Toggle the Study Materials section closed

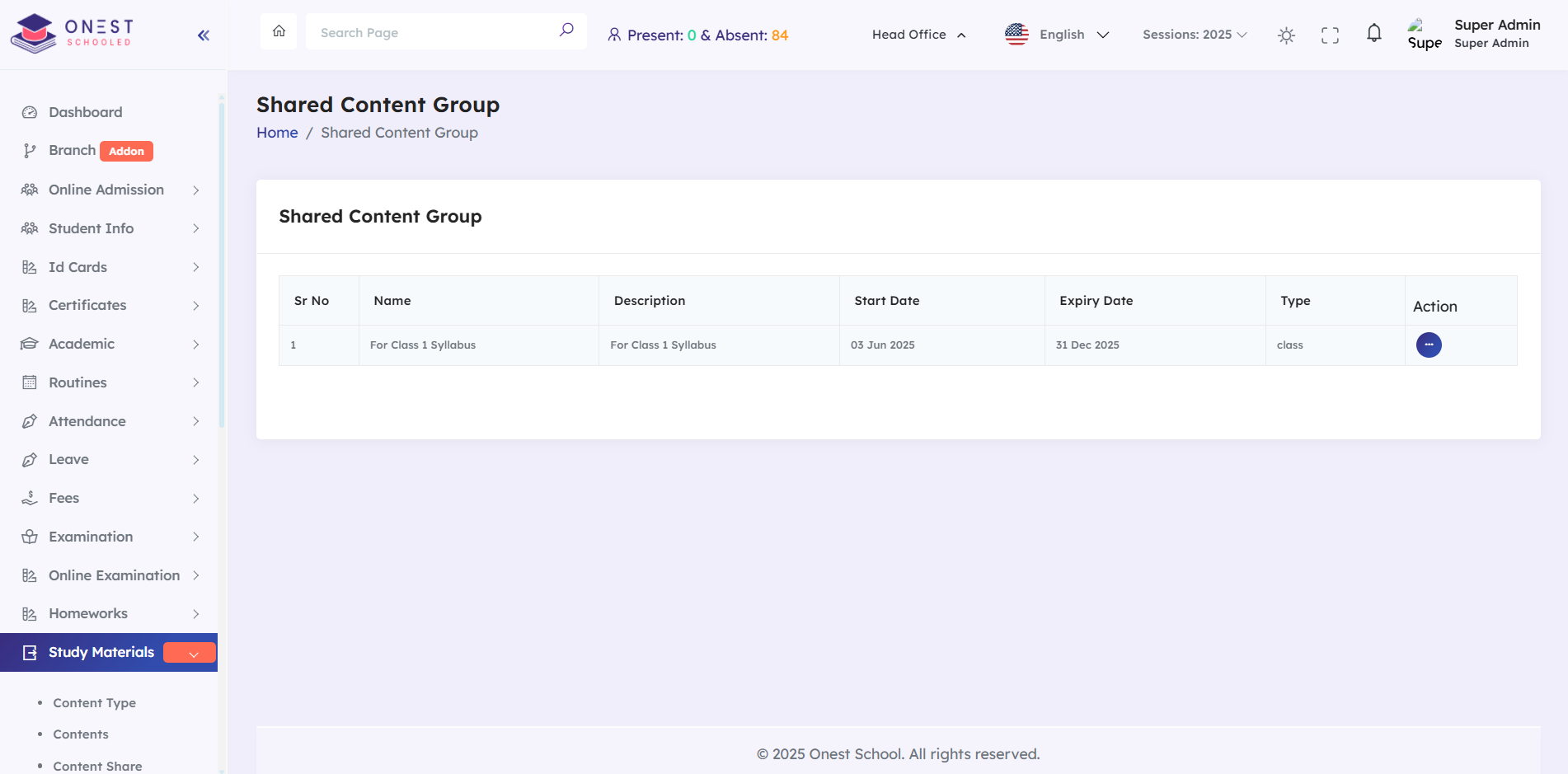coord(189,652)
